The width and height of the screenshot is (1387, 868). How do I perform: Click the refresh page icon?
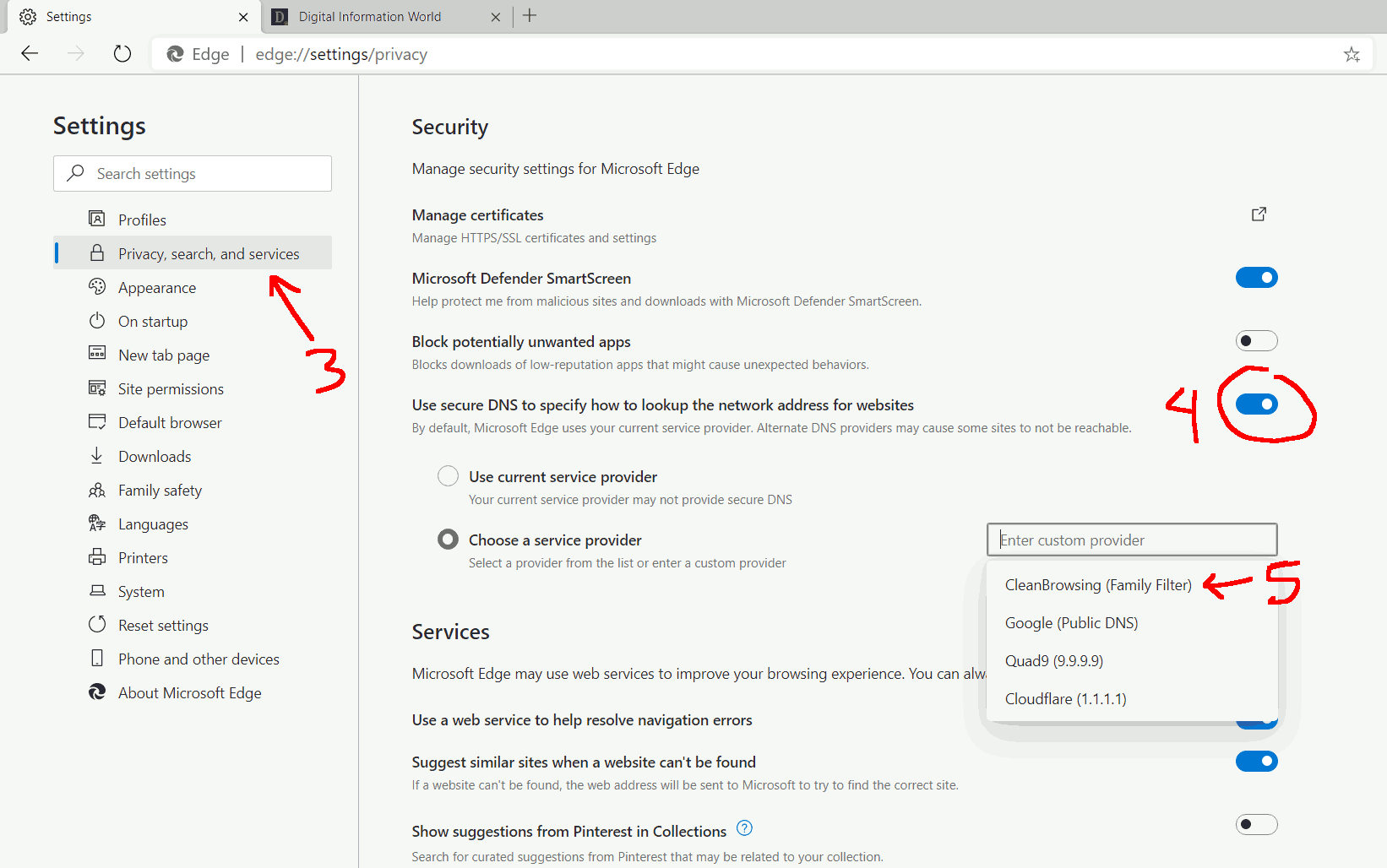click(122, 54)
